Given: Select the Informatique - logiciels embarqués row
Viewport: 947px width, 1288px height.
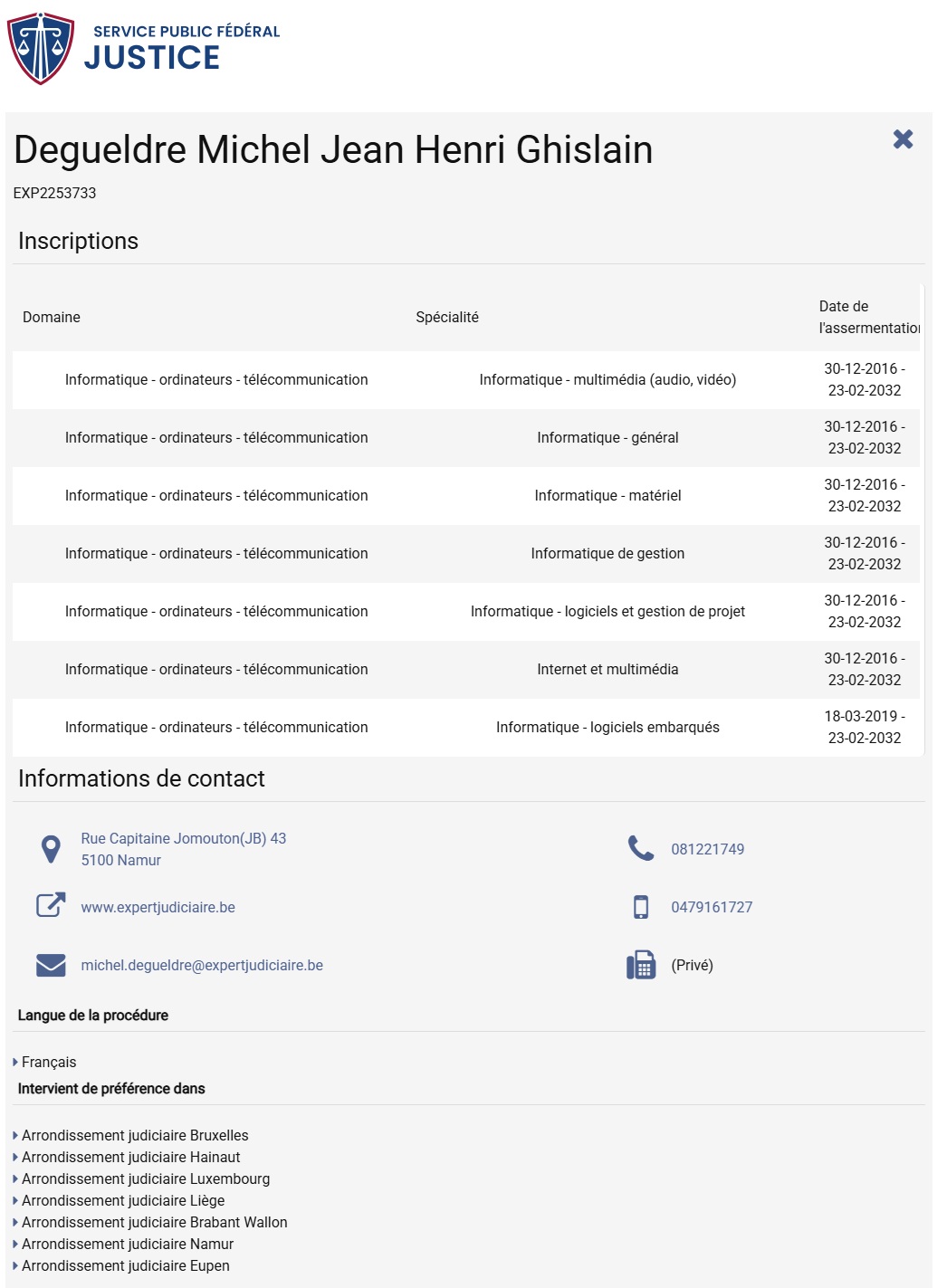Looking at the screenshot, I should point(607,727).
